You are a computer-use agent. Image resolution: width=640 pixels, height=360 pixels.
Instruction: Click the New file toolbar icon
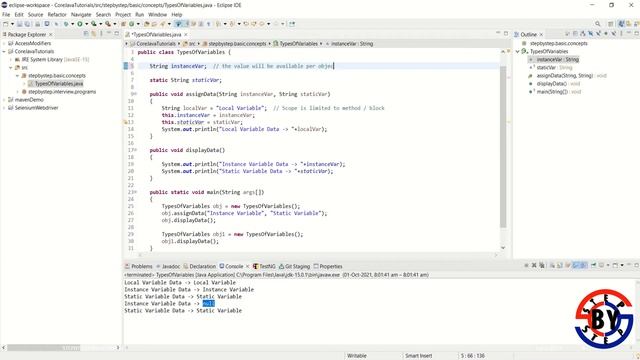click(x=6, y=24)
